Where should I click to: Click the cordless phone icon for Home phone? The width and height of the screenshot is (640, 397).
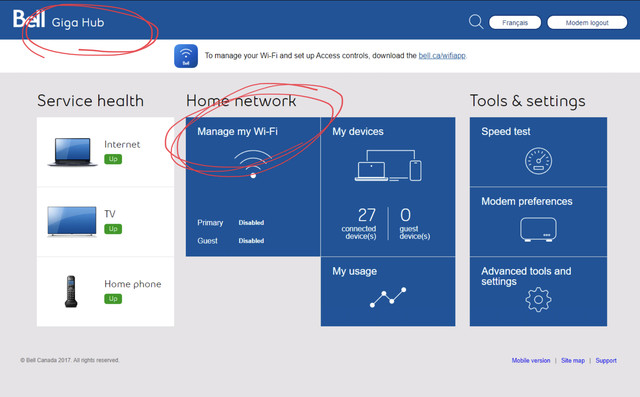pyautogui.click(x=71, y=291)
